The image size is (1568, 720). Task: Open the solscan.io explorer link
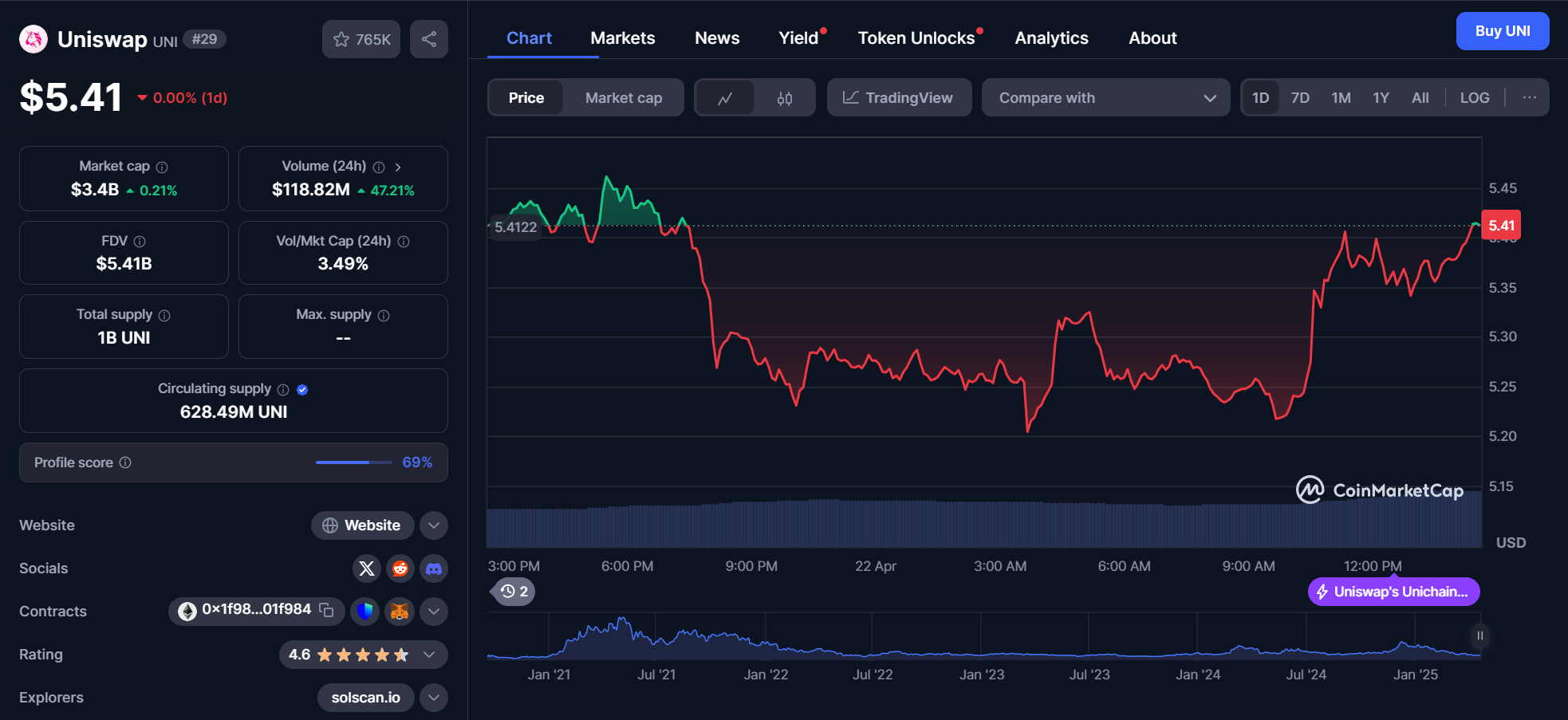tap(365, 698)
